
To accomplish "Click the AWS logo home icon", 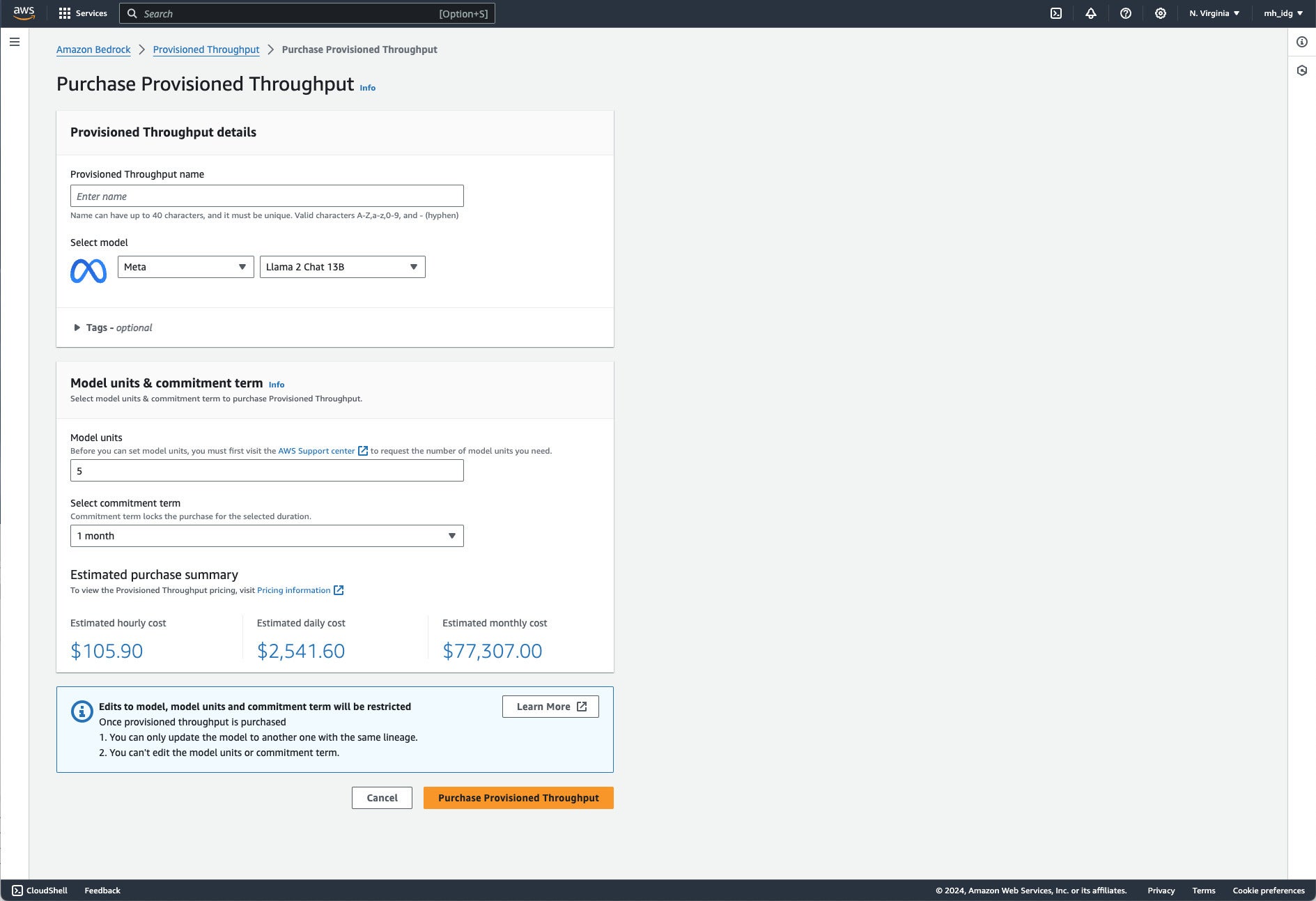I will (x=24, y=13).
